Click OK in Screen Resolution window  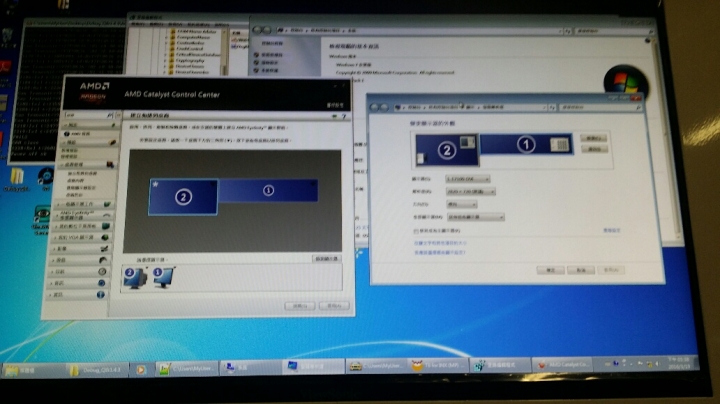[x=551, y=270]
